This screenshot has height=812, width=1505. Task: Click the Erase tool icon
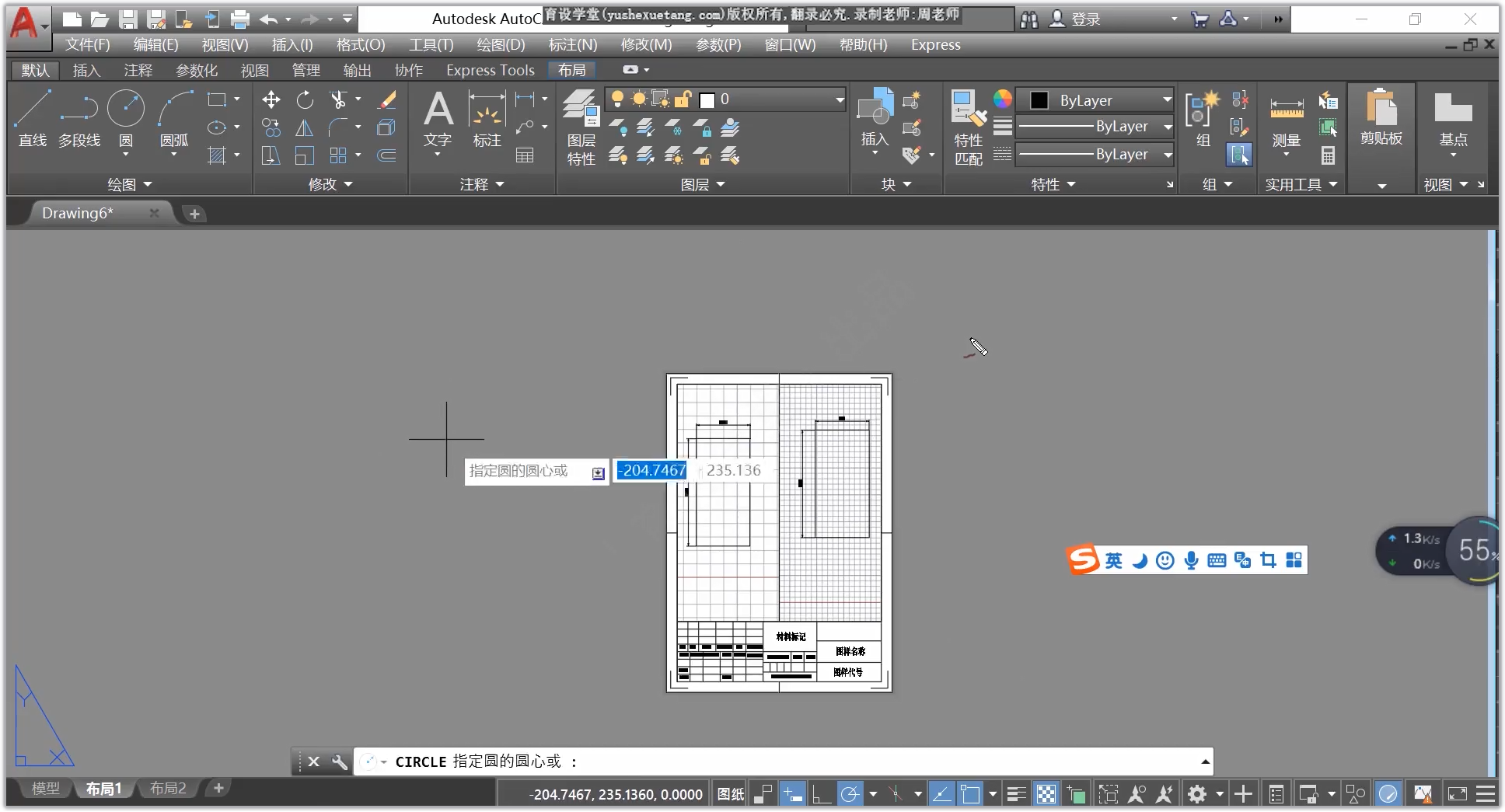pyautogui.click(x=386, y=99)
